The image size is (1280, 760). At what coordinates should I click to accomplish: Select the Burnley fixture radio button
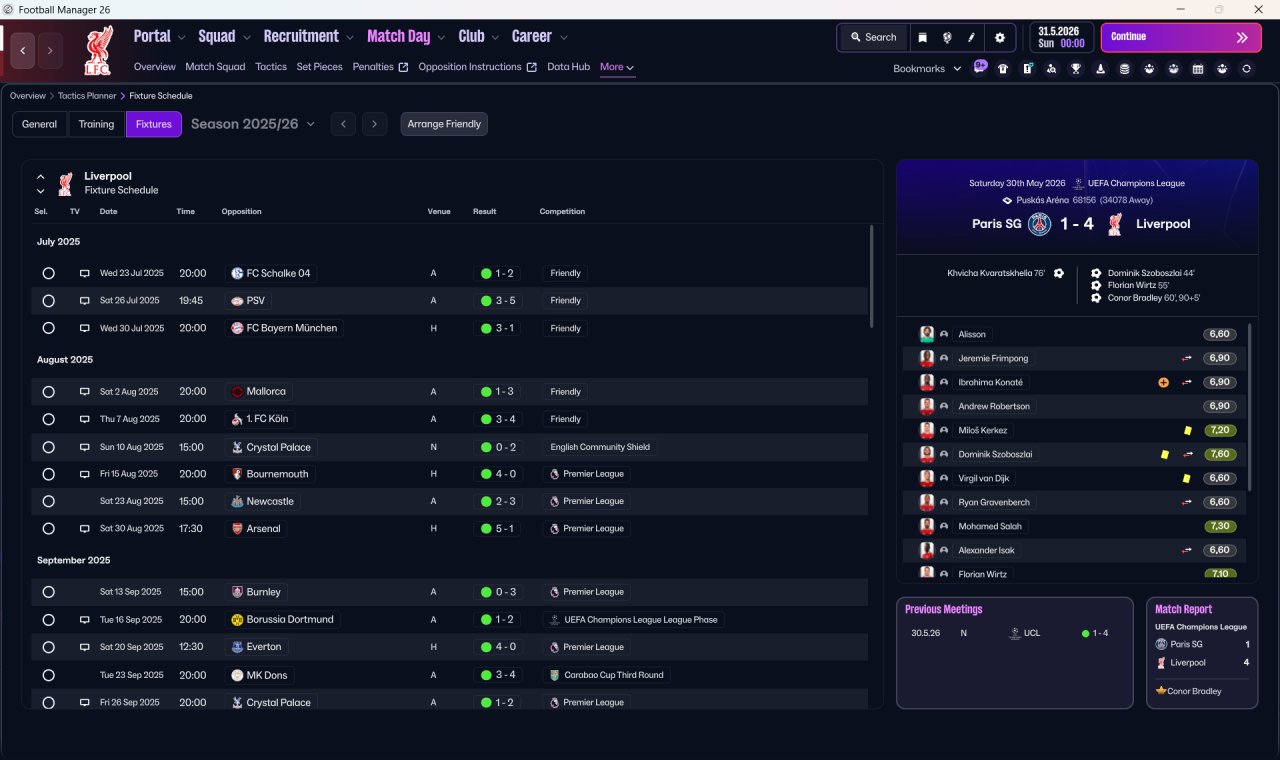(x=48, y=592)
